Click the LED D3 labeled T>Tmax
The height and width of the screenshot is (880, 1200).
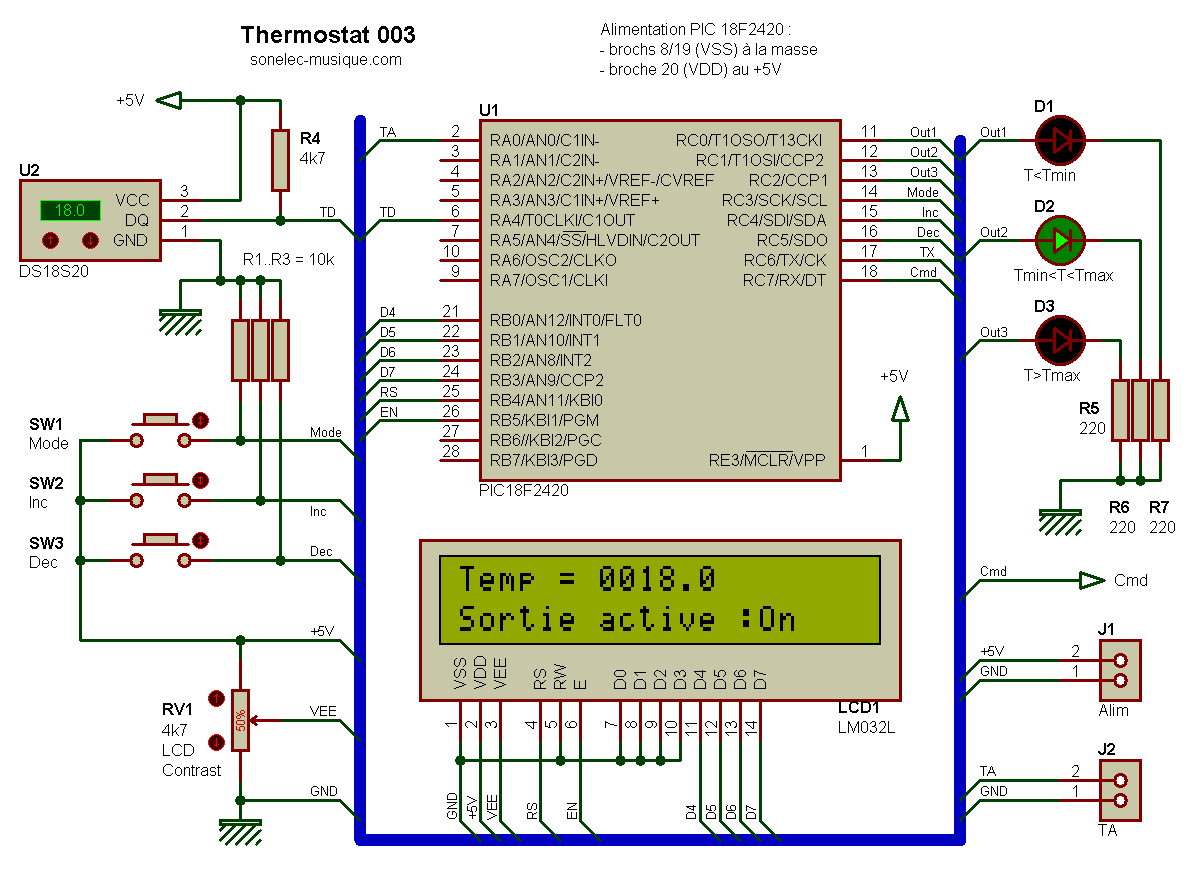(x=1060, y=341)
